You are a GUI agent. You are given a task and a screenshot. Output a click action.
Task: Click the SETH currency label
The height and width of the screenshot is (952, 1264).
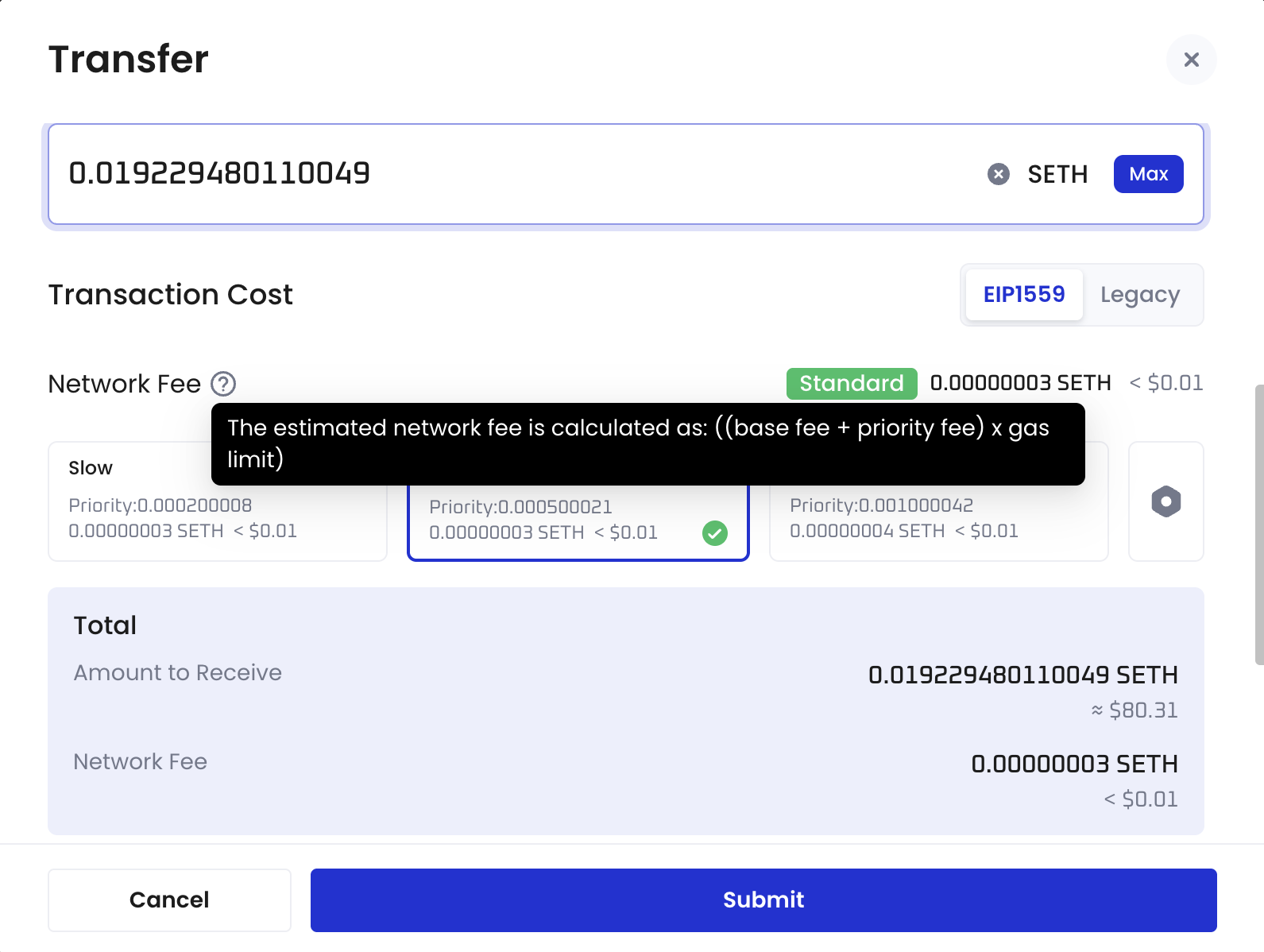(x=1057, y=173)
